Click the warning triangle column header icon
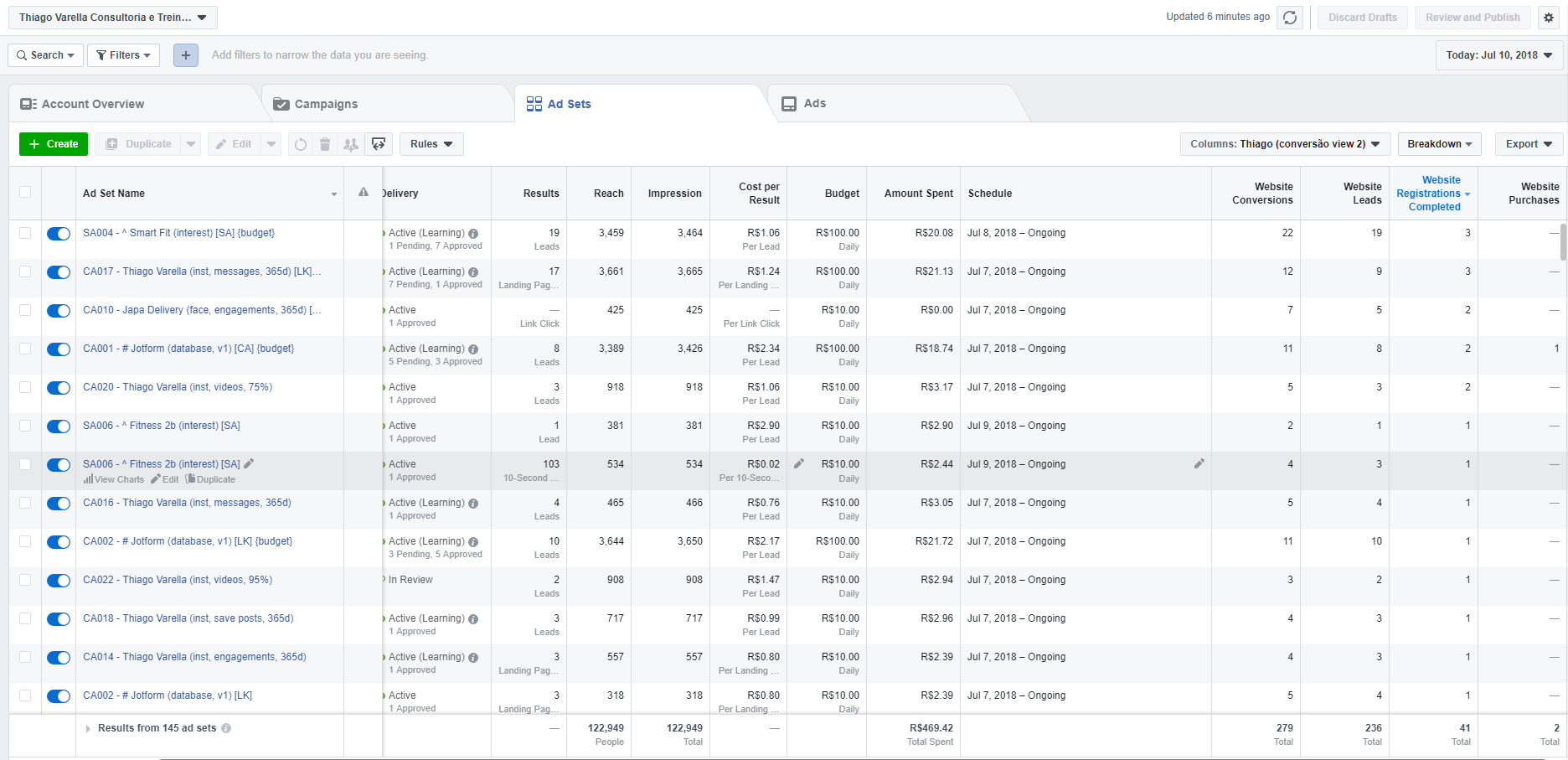The image size is (1568, 760). tap(364, 193)
